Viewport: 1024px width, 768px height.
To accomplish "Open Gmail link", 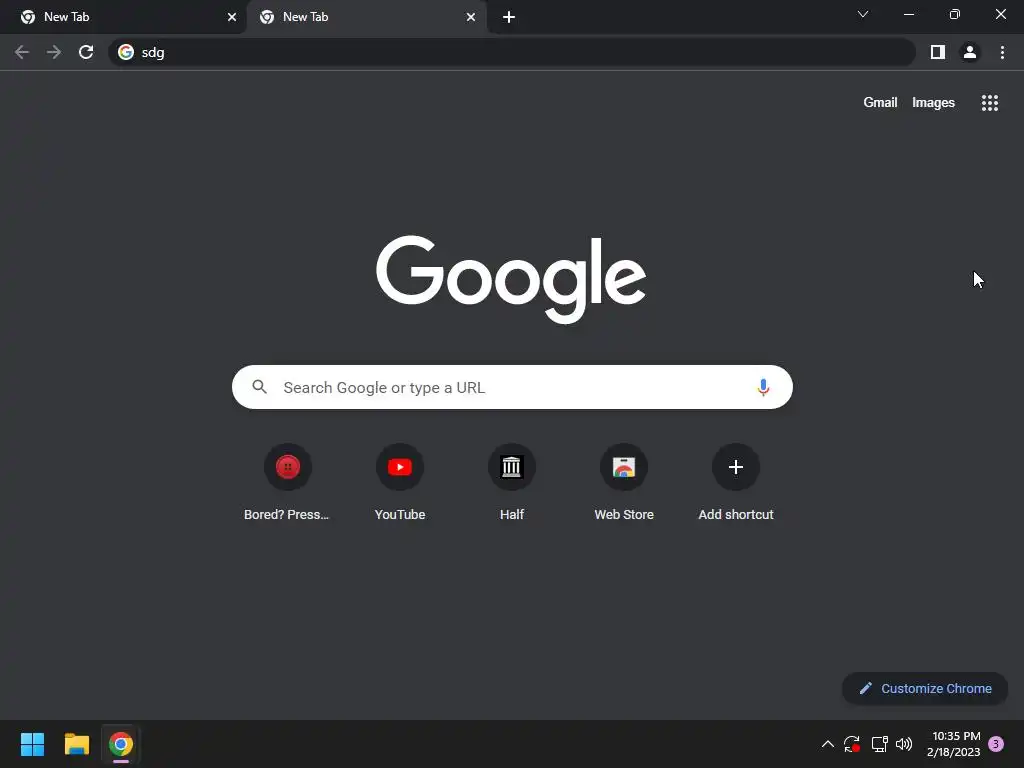I will pos(880,103).
